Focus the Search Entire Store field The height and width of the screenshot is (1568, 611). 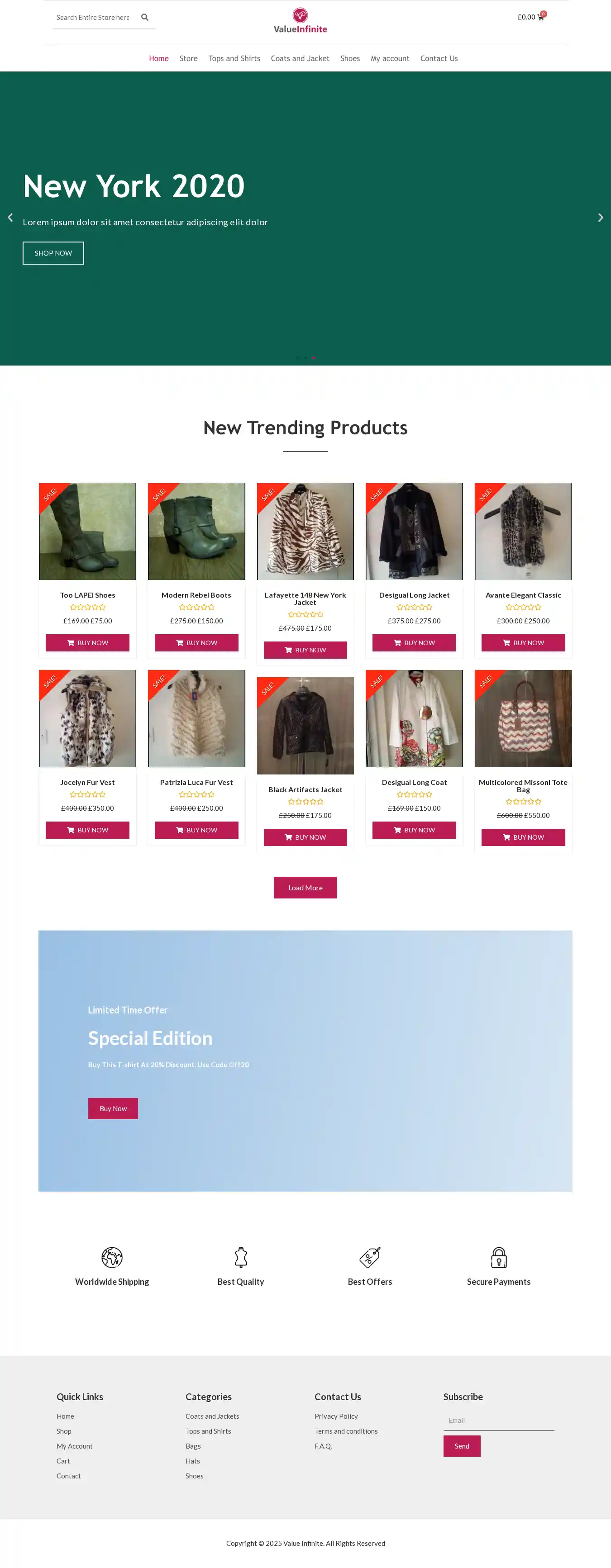click(x=95, y=18)
